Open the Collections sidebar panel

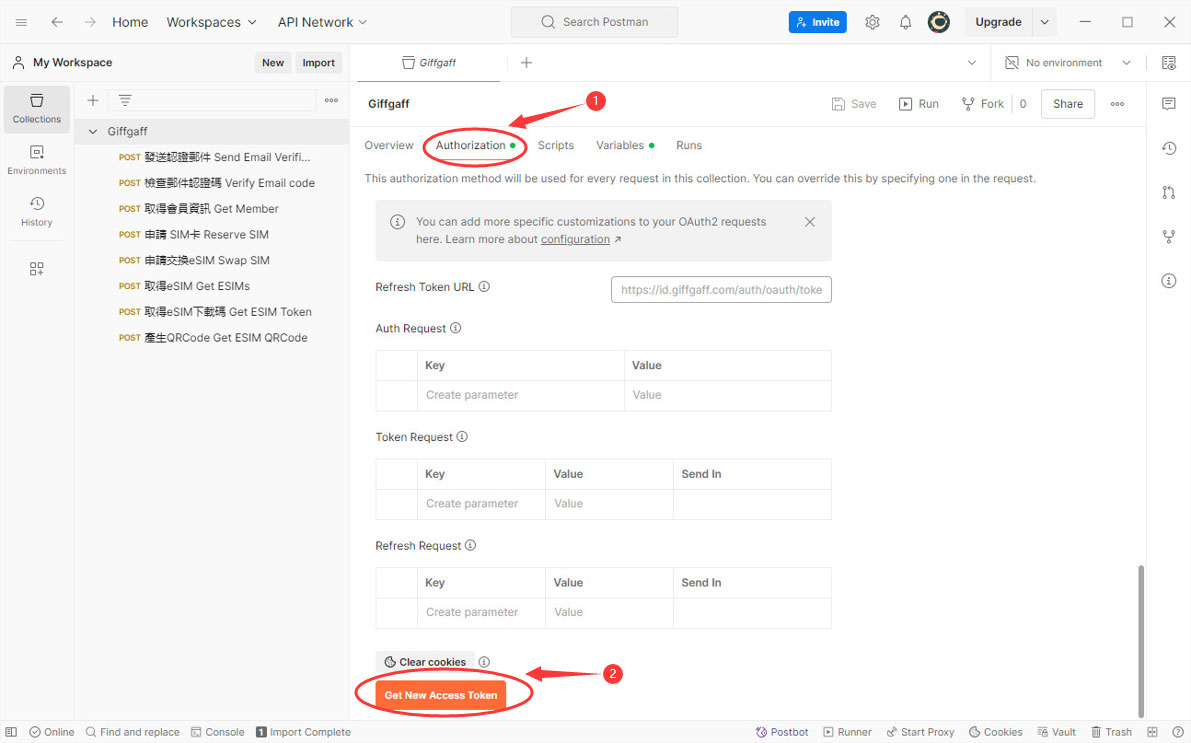[37, 109]
